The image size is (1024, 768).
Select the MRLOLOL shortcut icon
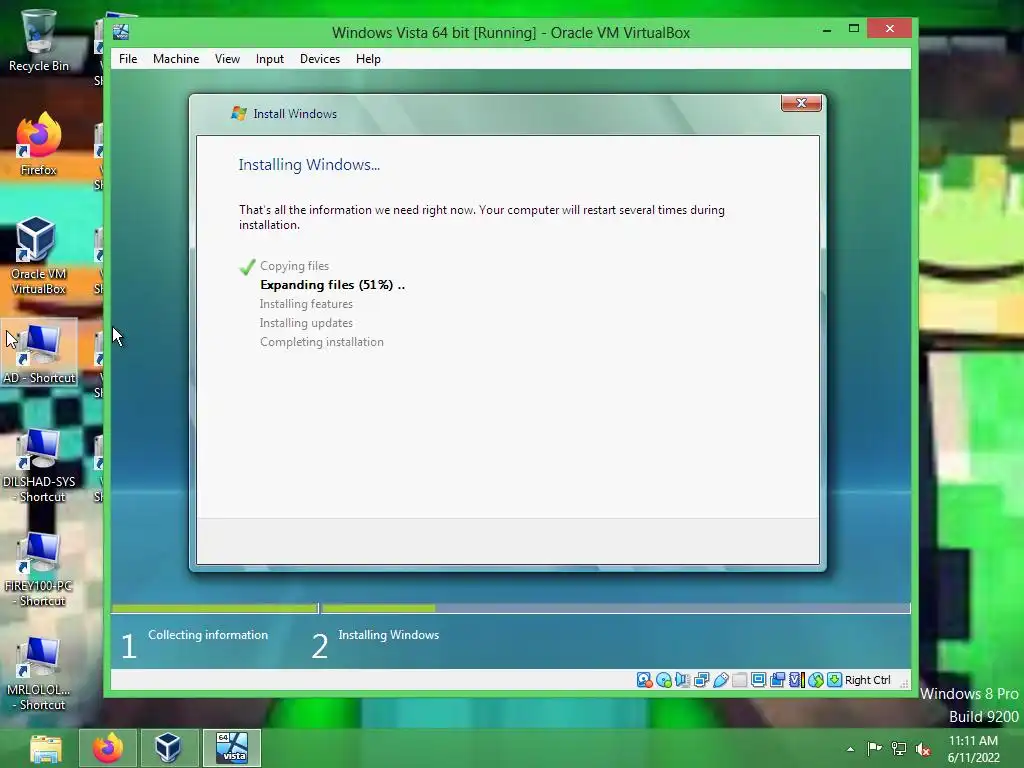click(39, 673)
